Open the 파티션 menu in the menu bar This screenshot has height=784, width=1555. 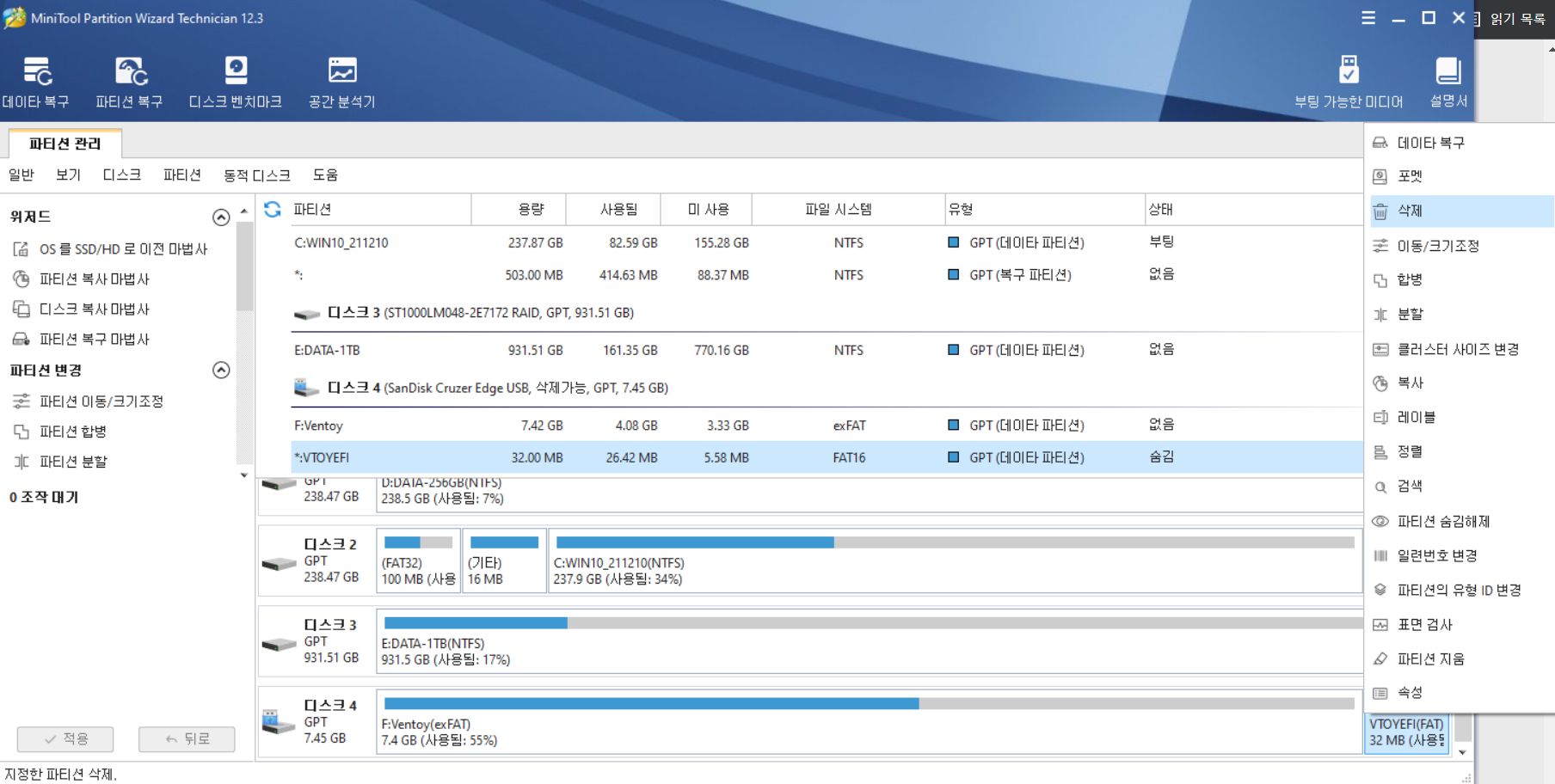pyautogui.click(x=182, y=175)
